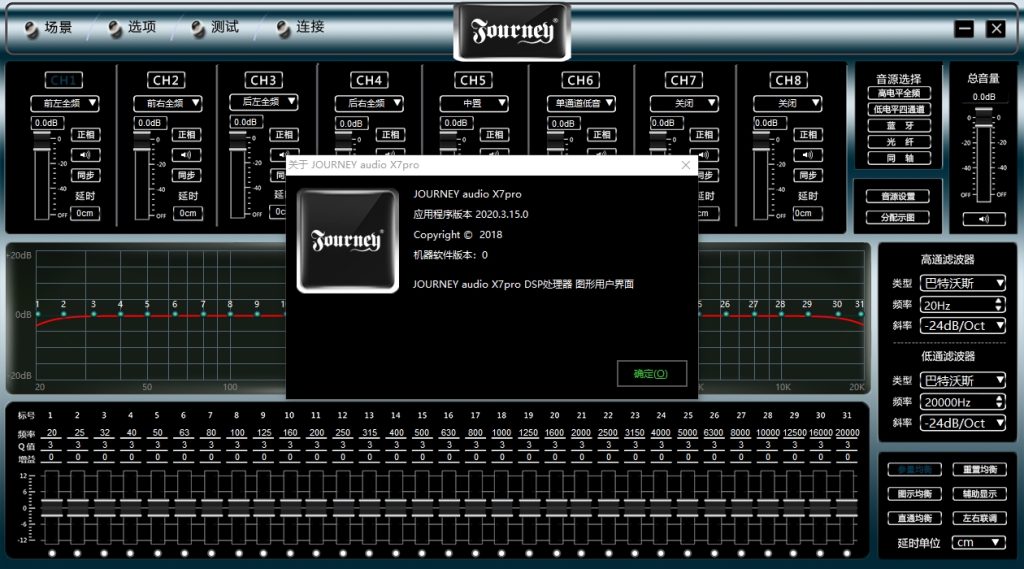The image size is (1024, 569).
Task: Select 蓝牙 Bluetooth audio source
Action: pyautogui.click(x=899, y=125)
